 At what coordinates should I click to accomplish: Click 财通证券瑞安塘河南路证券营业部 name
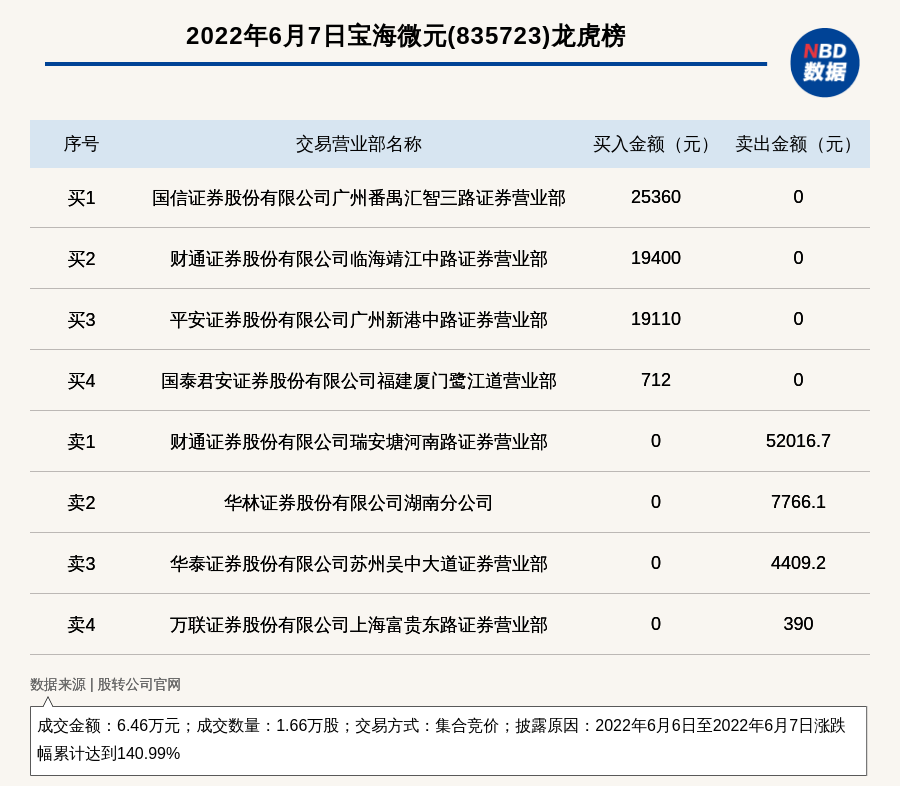point(359,442)
